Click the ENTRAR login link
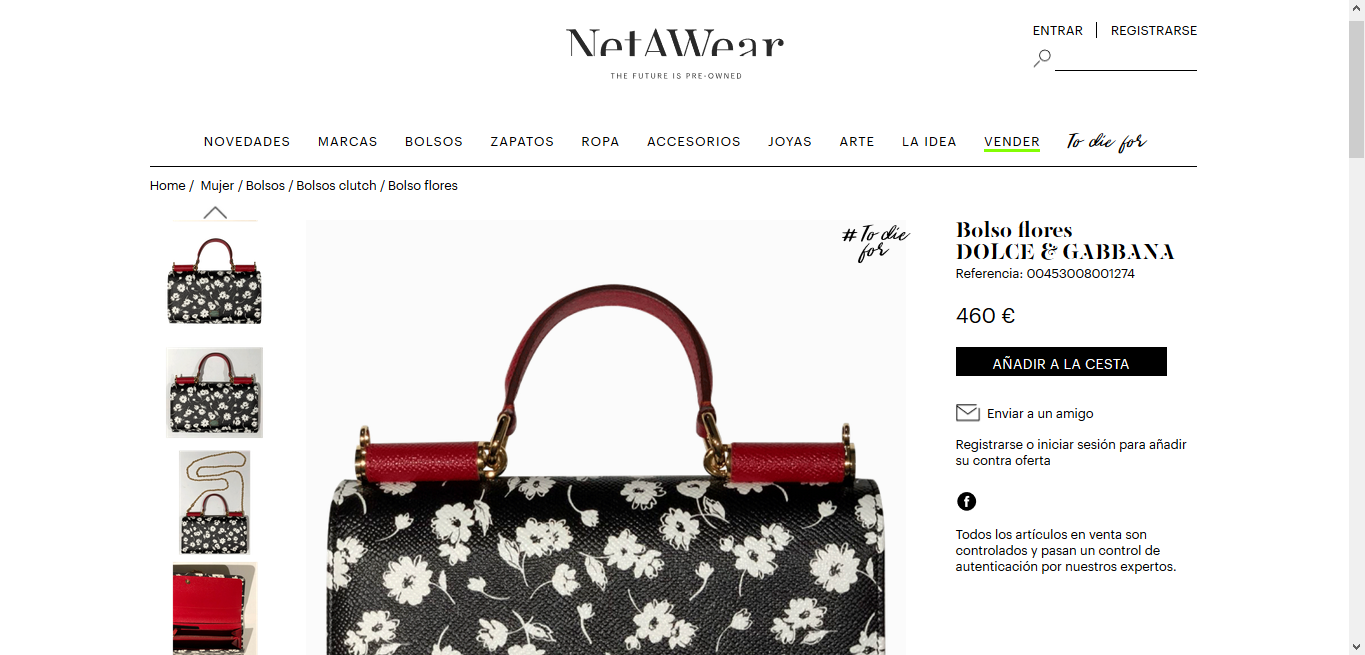Viewport: 1365px width, 655px height. click(x=1058, y=31)
